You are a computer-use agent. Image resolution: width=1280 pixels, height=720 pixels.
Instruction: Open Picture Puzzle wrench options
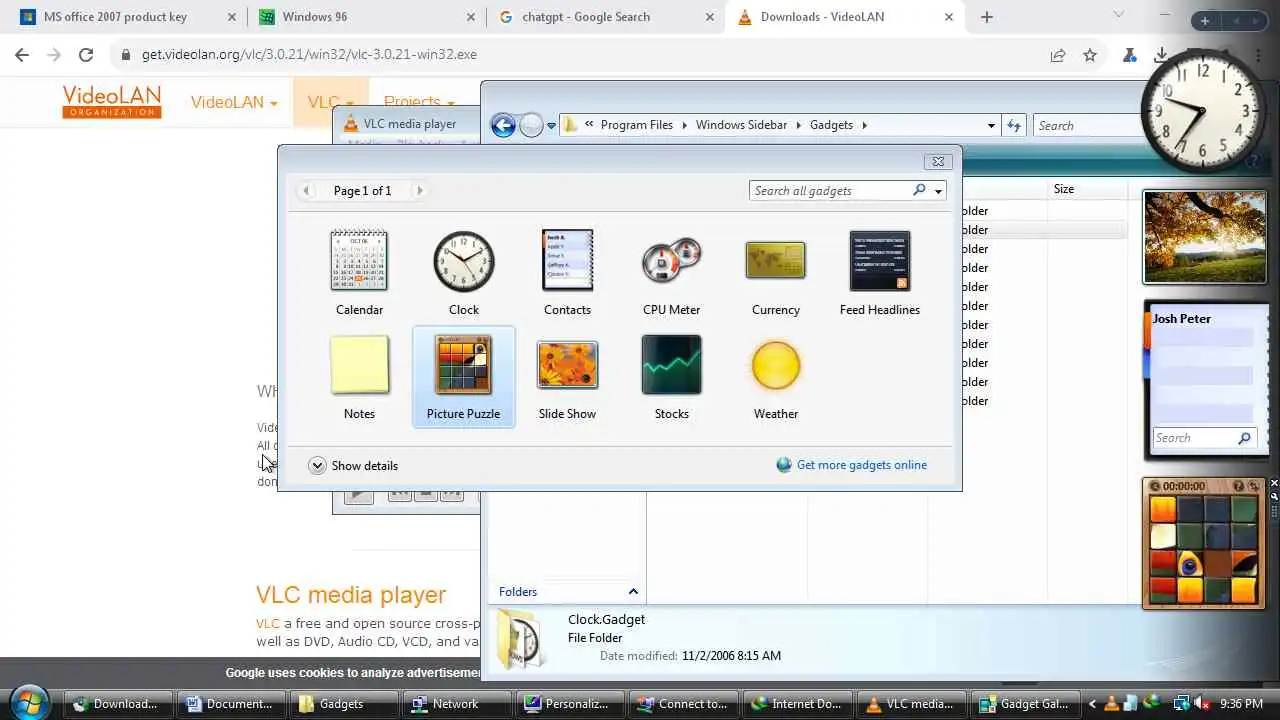(x=1274, y=497)
